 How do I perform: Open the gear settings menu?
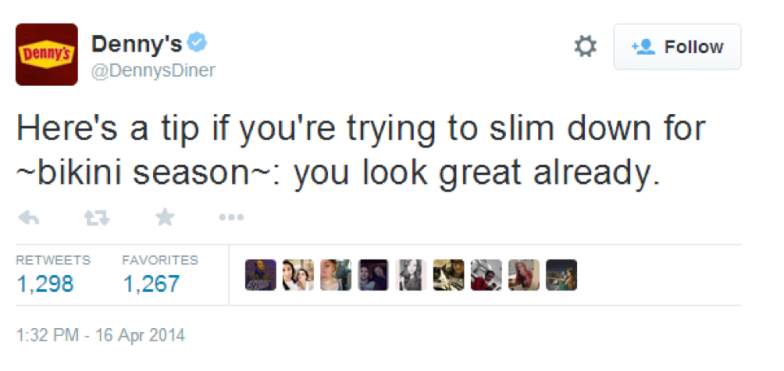[585, 46]
